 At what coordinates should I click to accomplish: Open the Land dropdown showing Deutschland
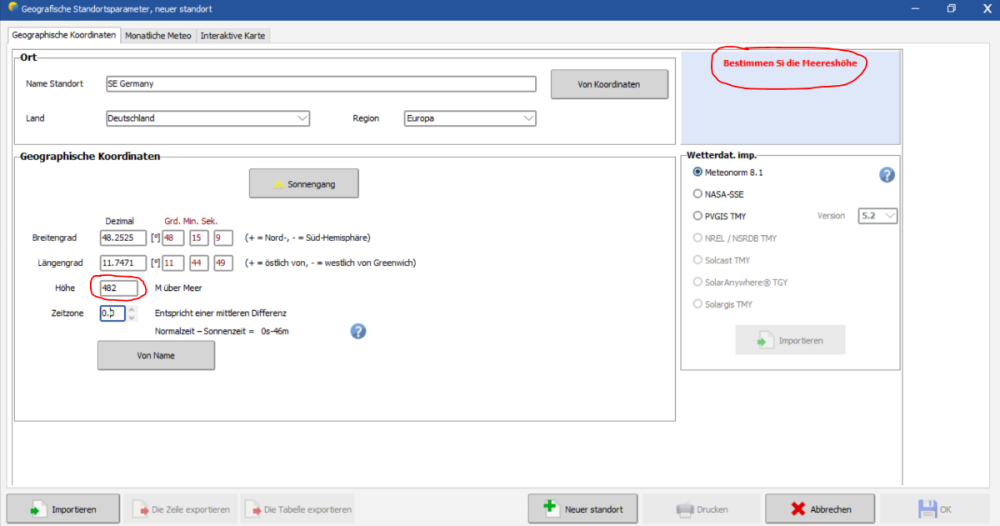pos(207,118)
